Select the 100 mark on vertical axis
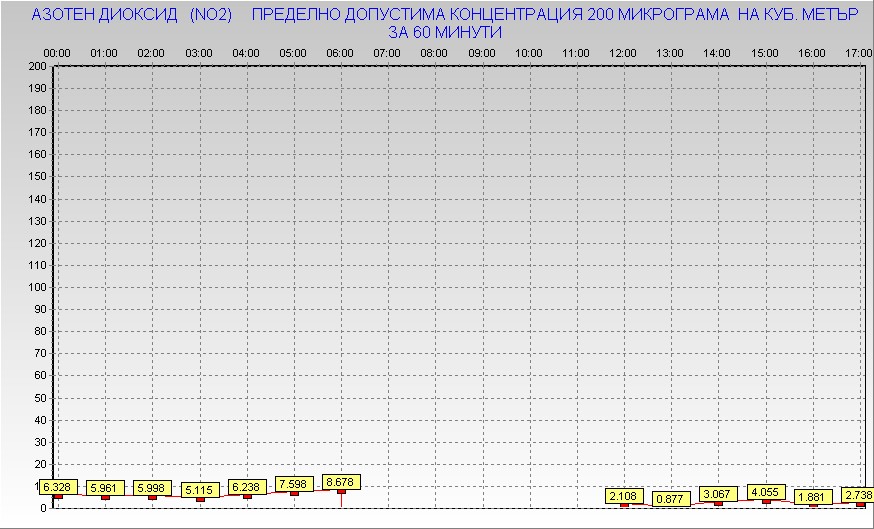 [x=39, y=287]
